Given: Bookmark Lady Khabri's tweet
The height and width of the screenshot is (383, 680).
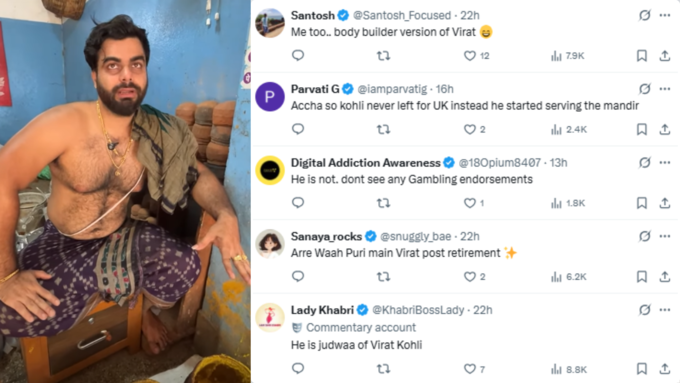Looking at the screenshot, I should [x=642, y=369].
